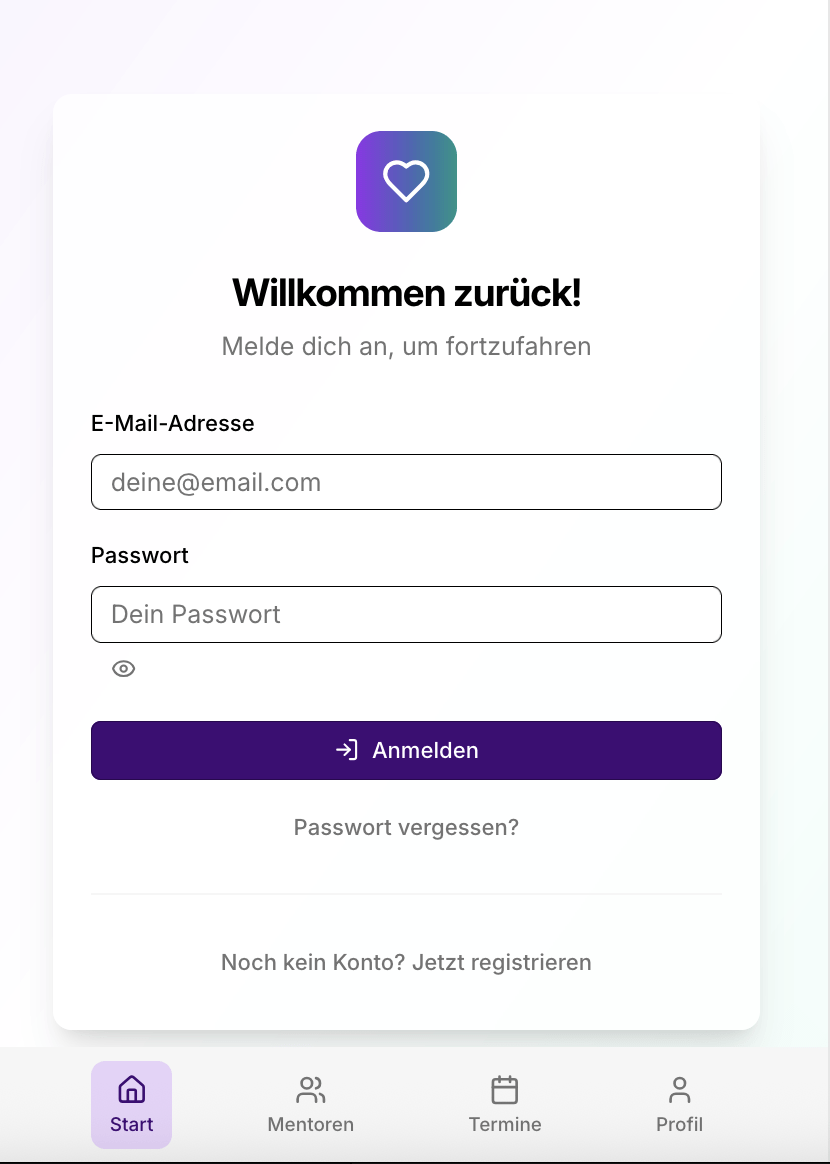The width and height of the screenshot is (830, 1164).
Task: Click the E-Mail-Adresse field label
Action: point(173,423)
